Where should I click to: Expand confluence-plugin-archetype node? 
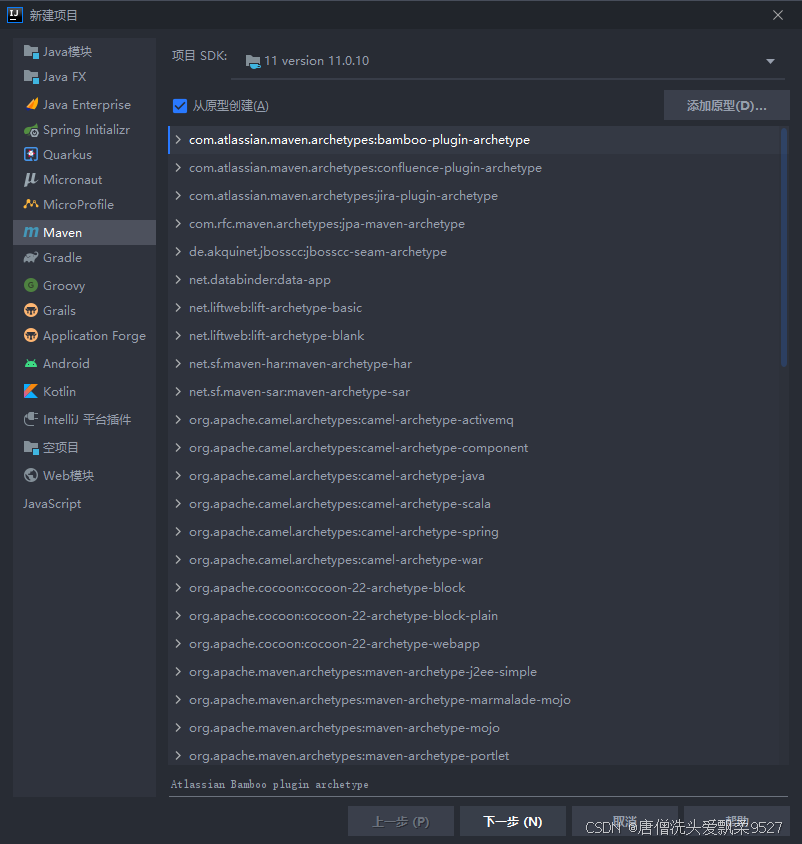tap(178, 167)
